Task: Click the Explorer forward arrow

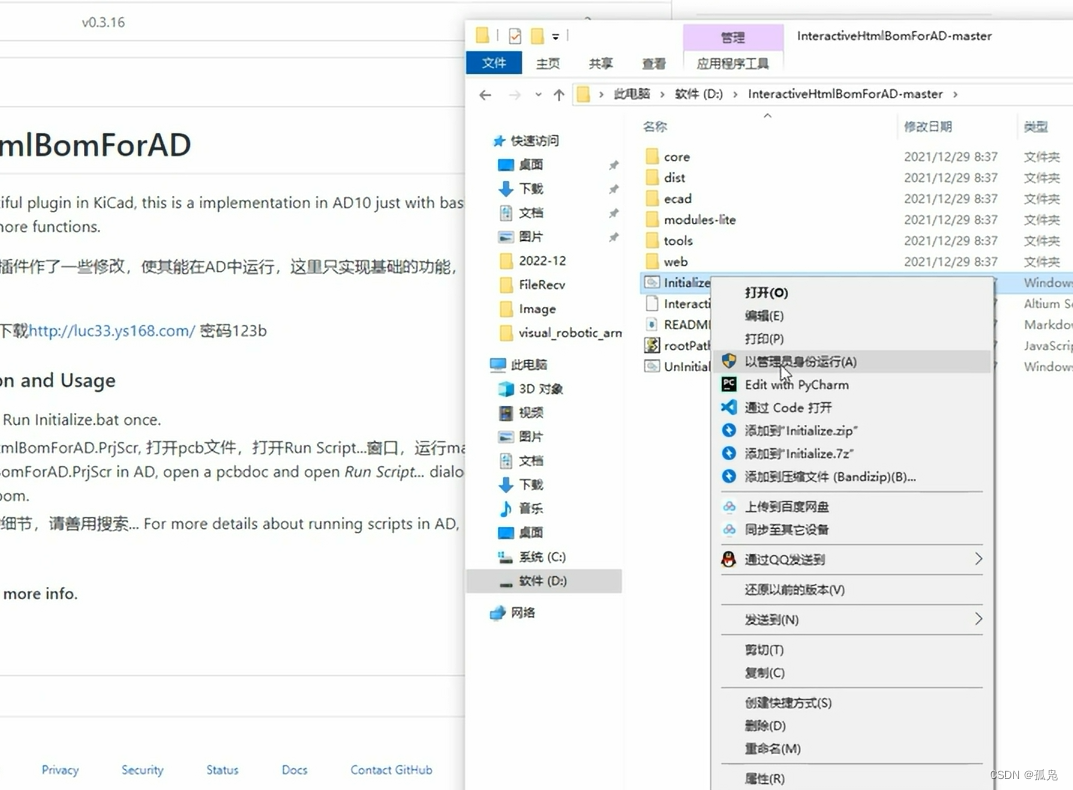Action: 515,94
